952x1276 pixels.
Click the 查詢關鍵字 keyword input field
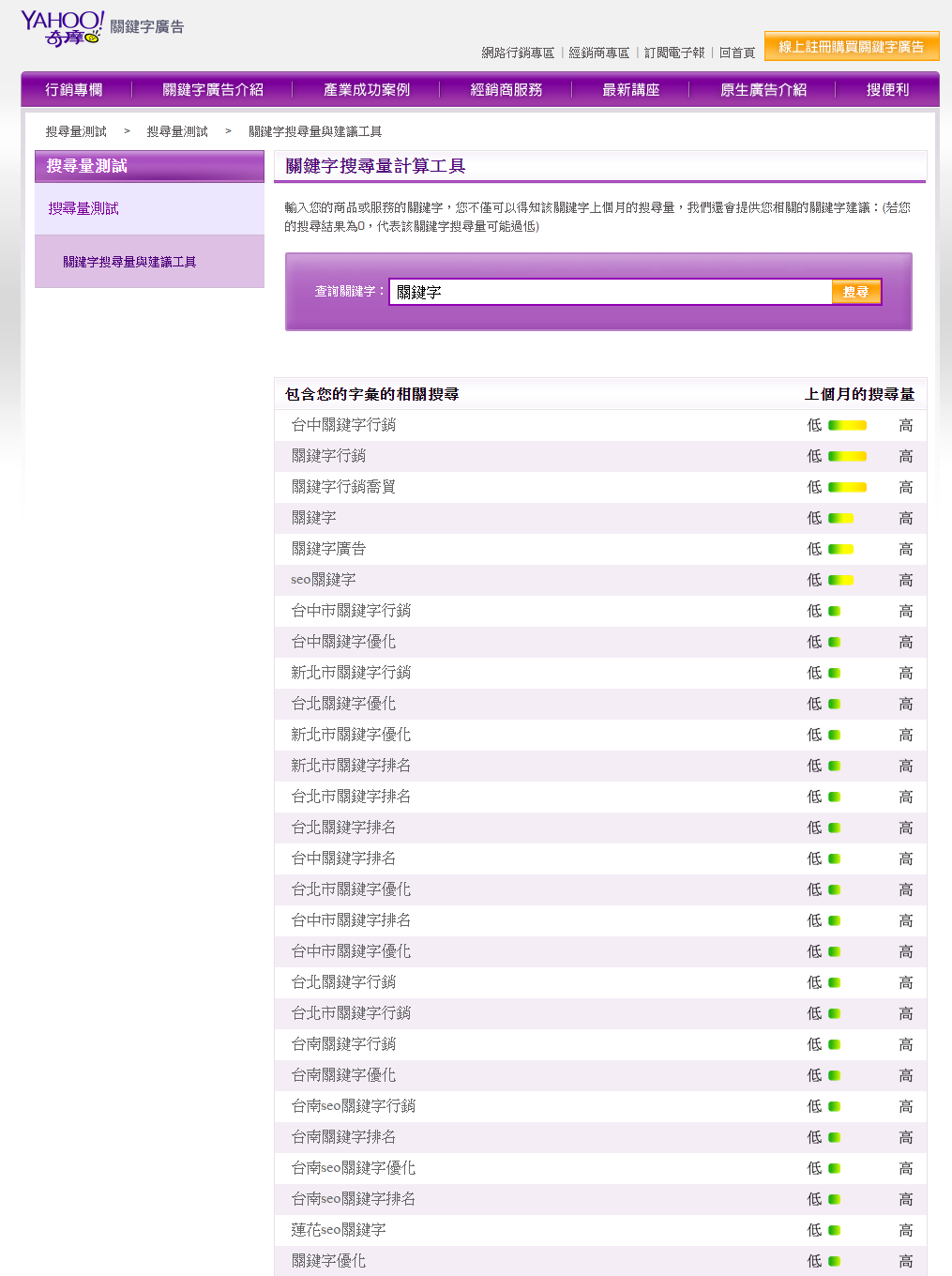610,292
